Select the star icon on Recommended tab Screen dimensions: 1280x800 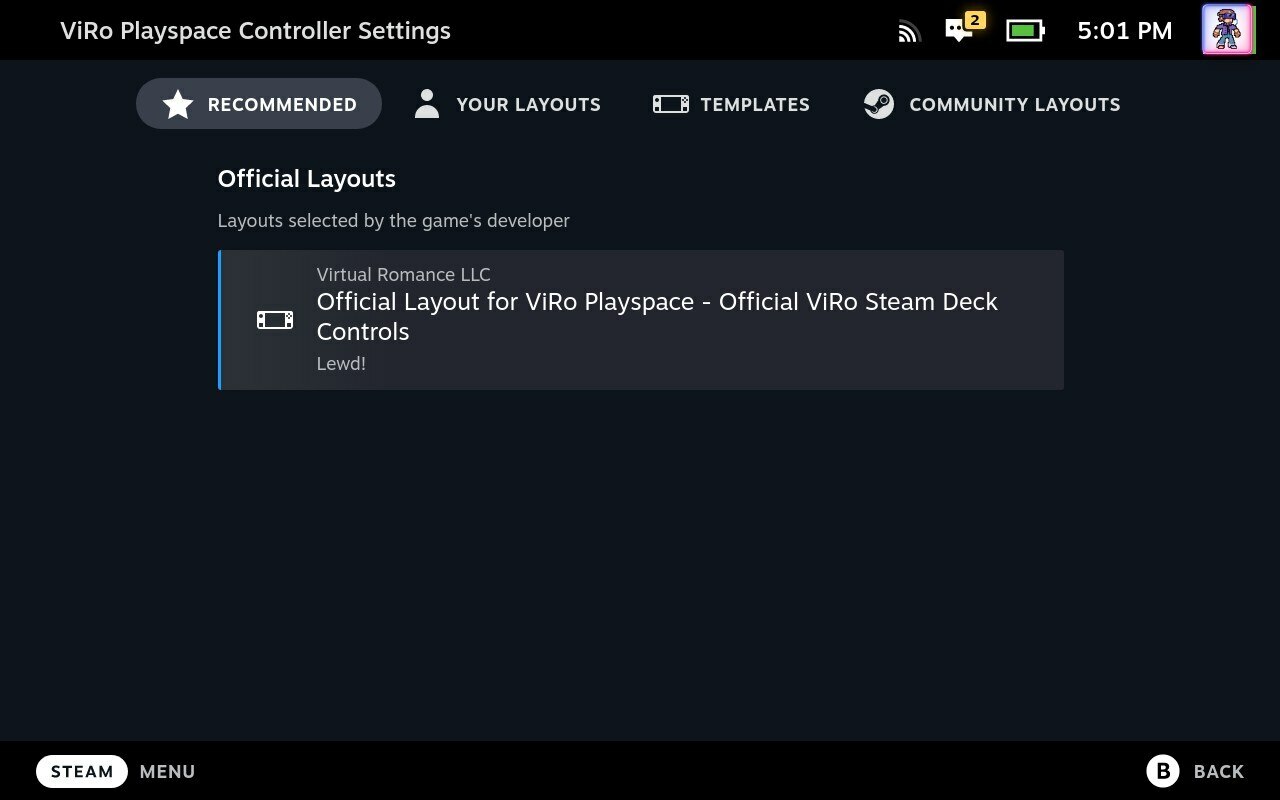[x=177, y=103]
